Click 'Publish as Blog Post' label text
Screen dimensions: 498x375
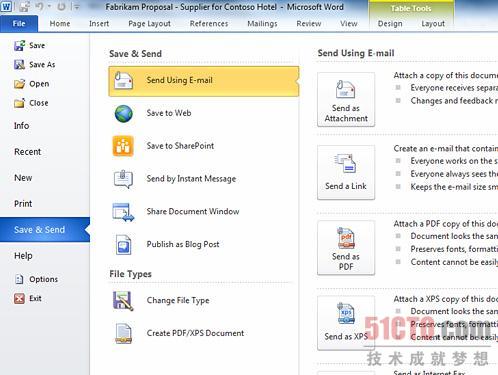tap(183, 244)
